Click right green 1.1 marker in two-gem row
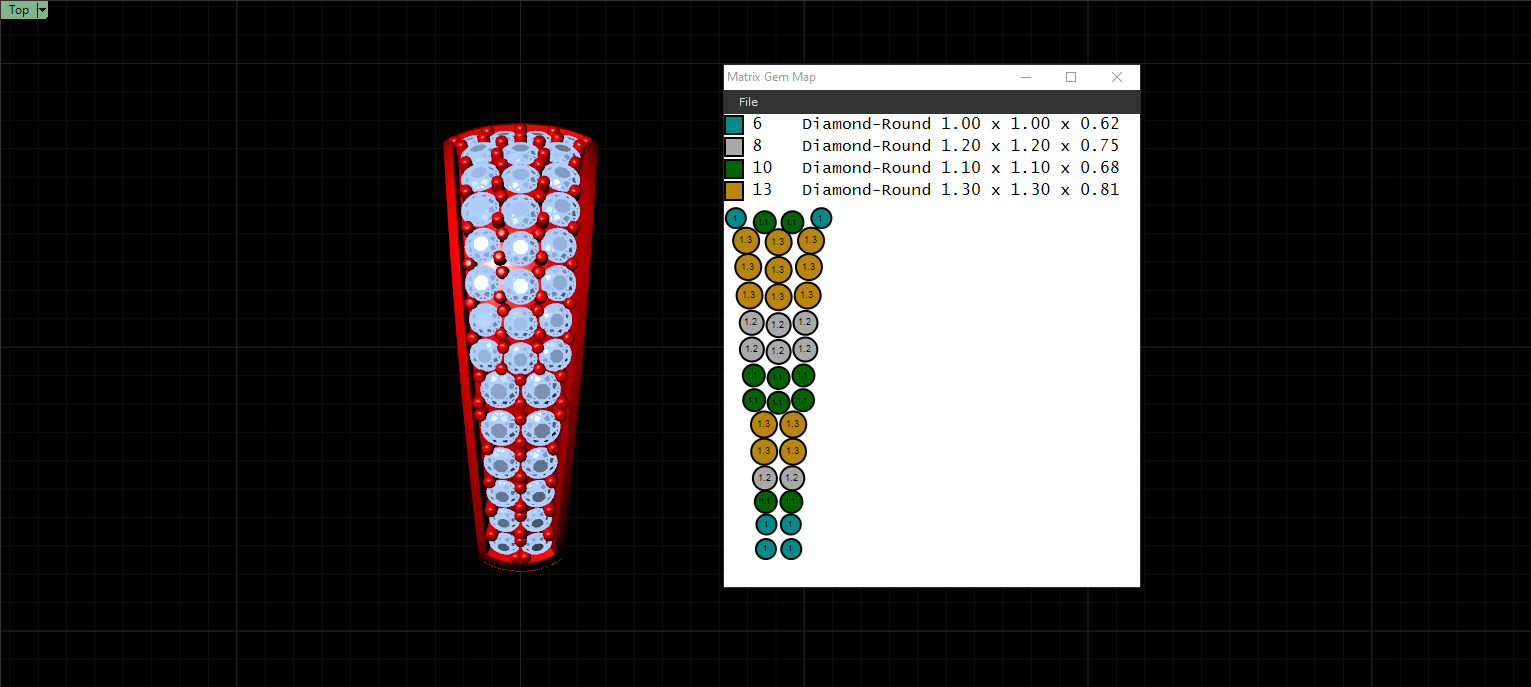1531x687 pixels. pos(791,501)
